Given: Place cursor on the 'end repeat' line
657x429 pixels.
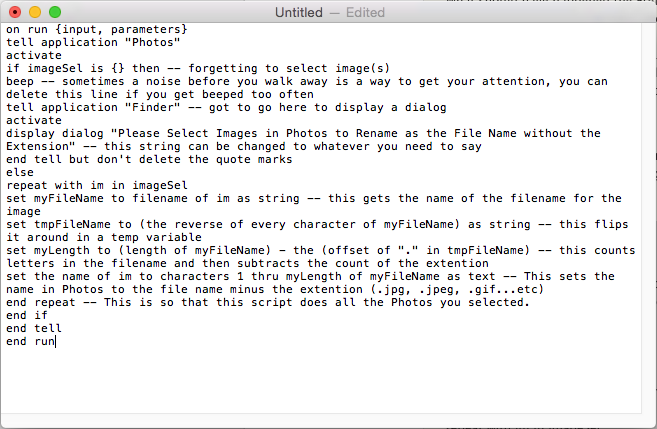Looking at the screenshot, I should (268, 302).
